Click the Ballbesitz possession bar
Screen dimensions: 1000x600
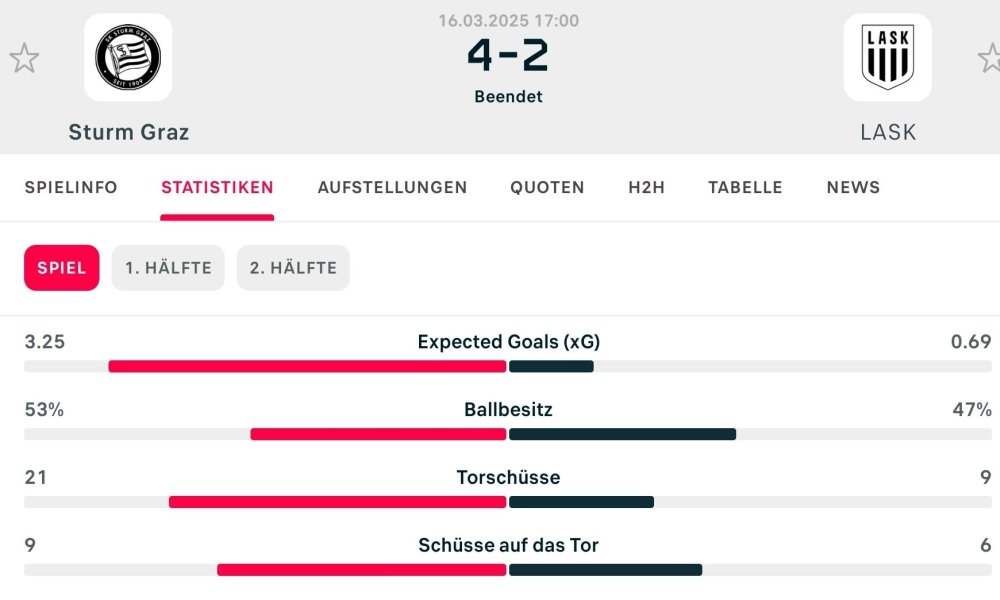[500, 434]
